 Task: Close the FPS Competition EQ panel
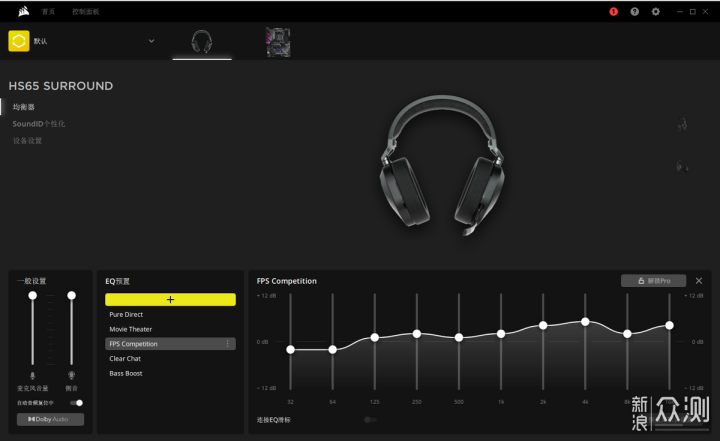pos(699,281)
